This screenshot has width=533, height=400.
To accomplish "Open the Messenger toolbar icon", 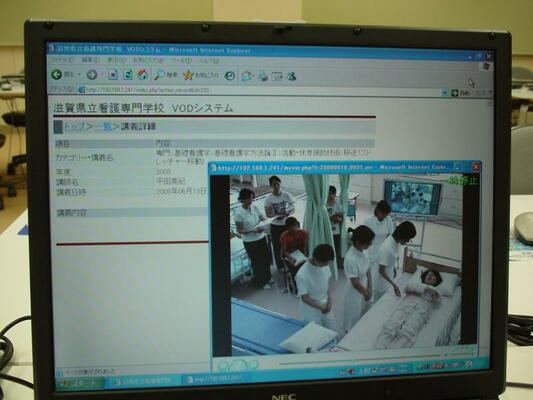I will pyautogui.click(x=291, y=76).
